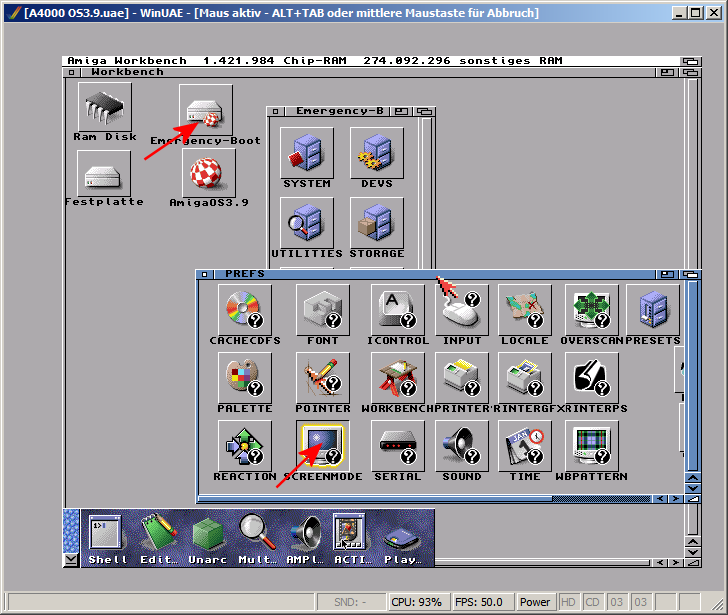Click the HD indicator in status bar
The height and width of the screenshot is (615, 728).
(x=568, y=602)
